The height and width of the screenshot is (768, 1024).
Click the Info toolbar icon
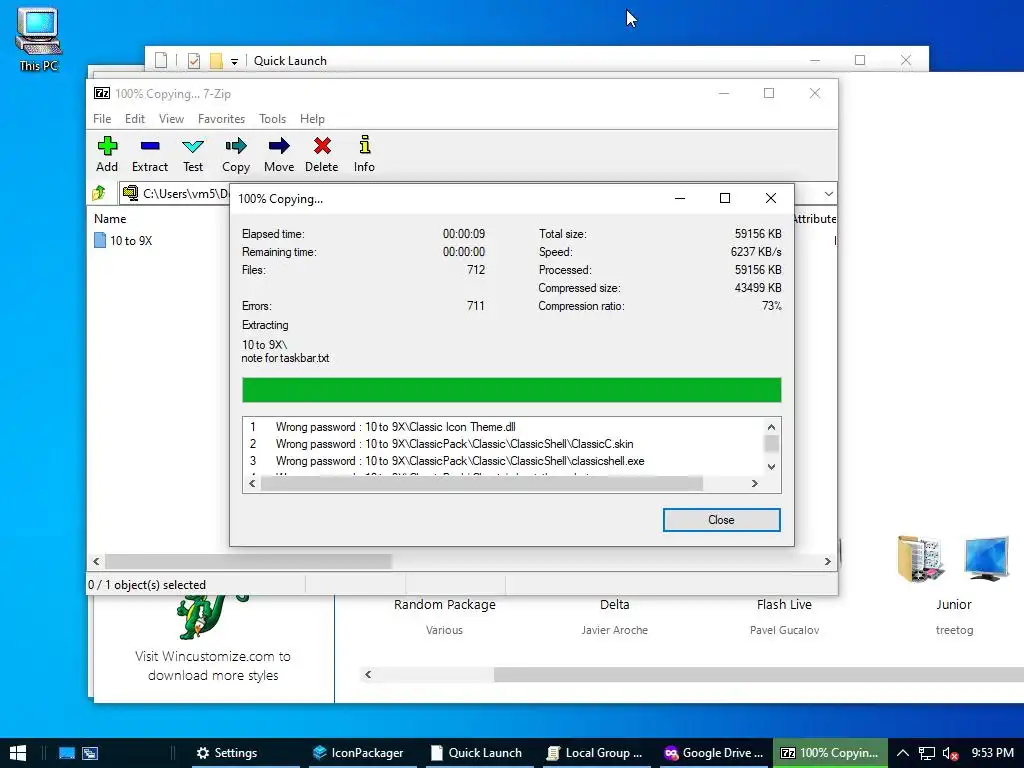364,154
